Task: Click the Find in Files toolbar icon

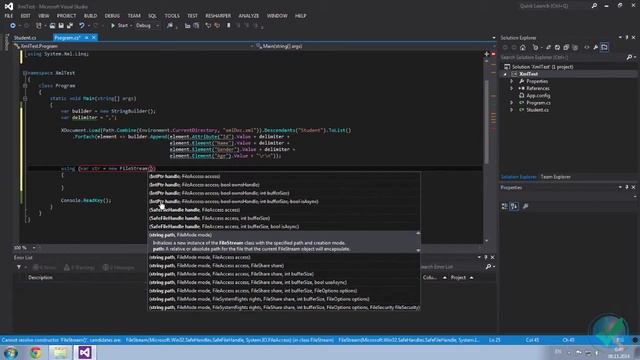Action: point(170,26)
